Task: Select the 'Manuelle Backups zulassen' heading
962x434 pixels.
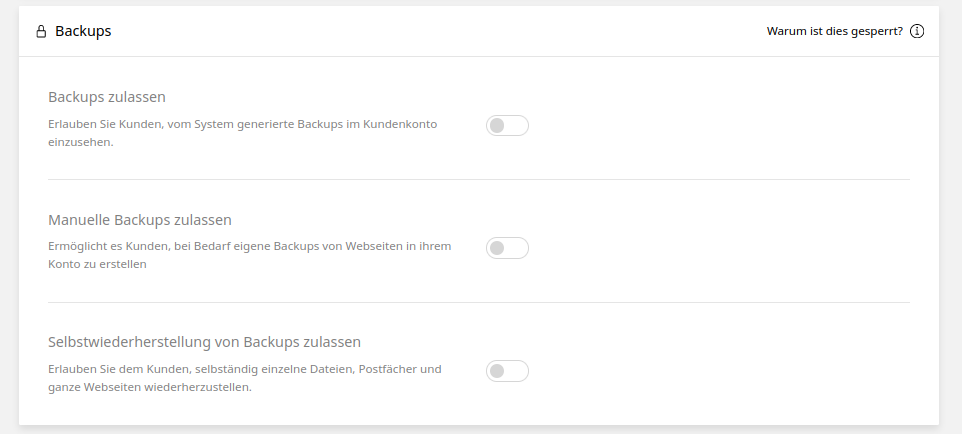Action: (140, 220)
